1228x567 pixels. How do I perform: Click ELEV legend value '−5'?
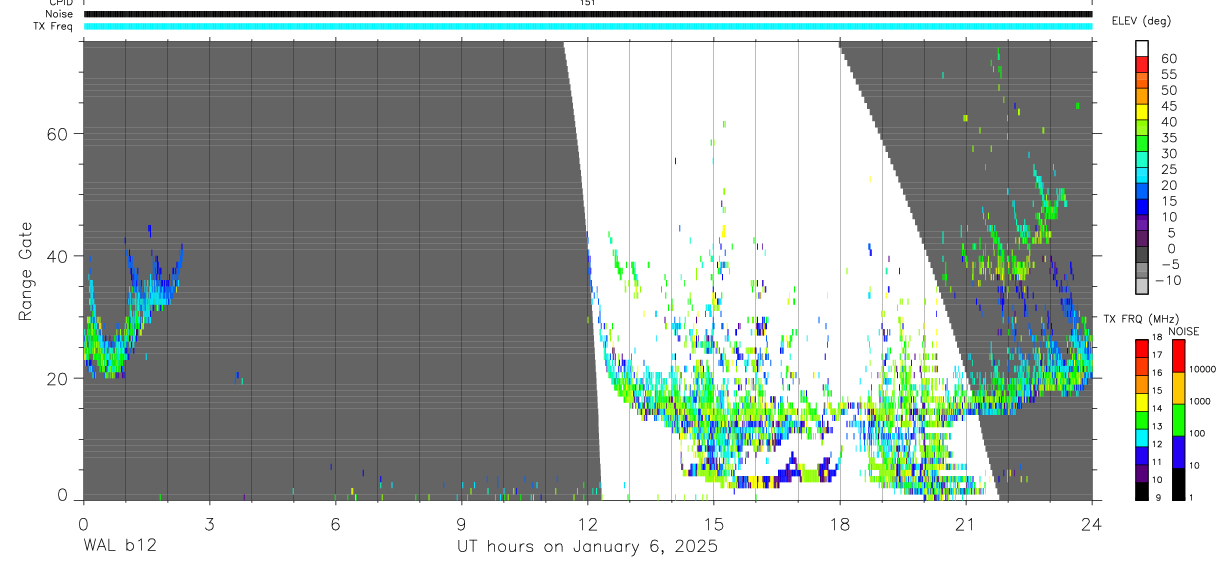(1171, 264)
